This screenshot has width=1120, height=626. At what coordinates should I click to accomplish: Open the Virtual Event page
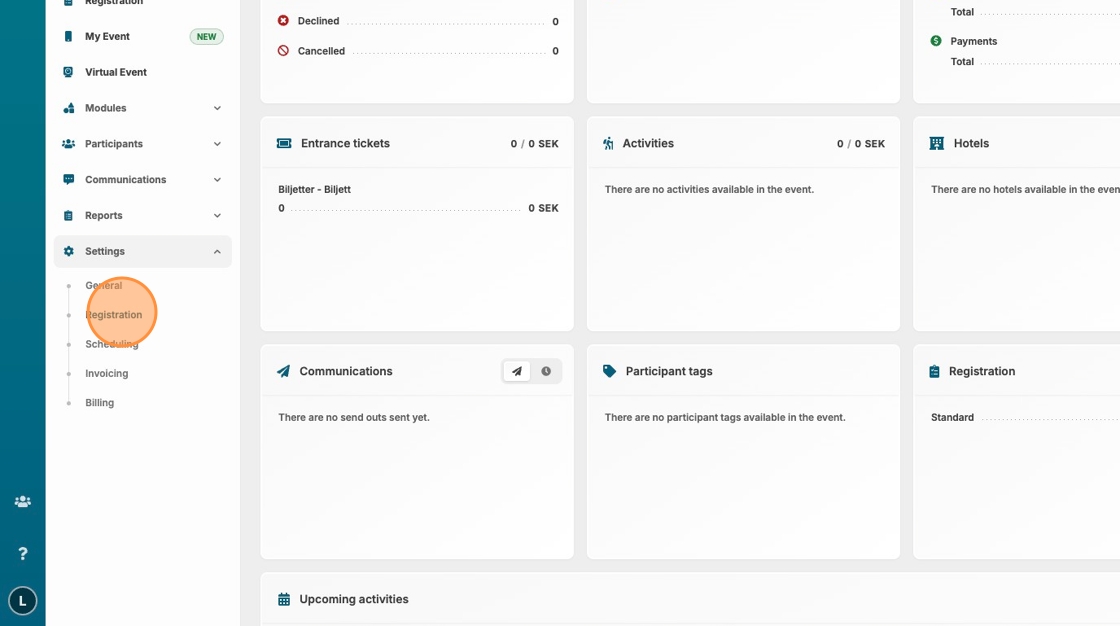pos(115,72)
